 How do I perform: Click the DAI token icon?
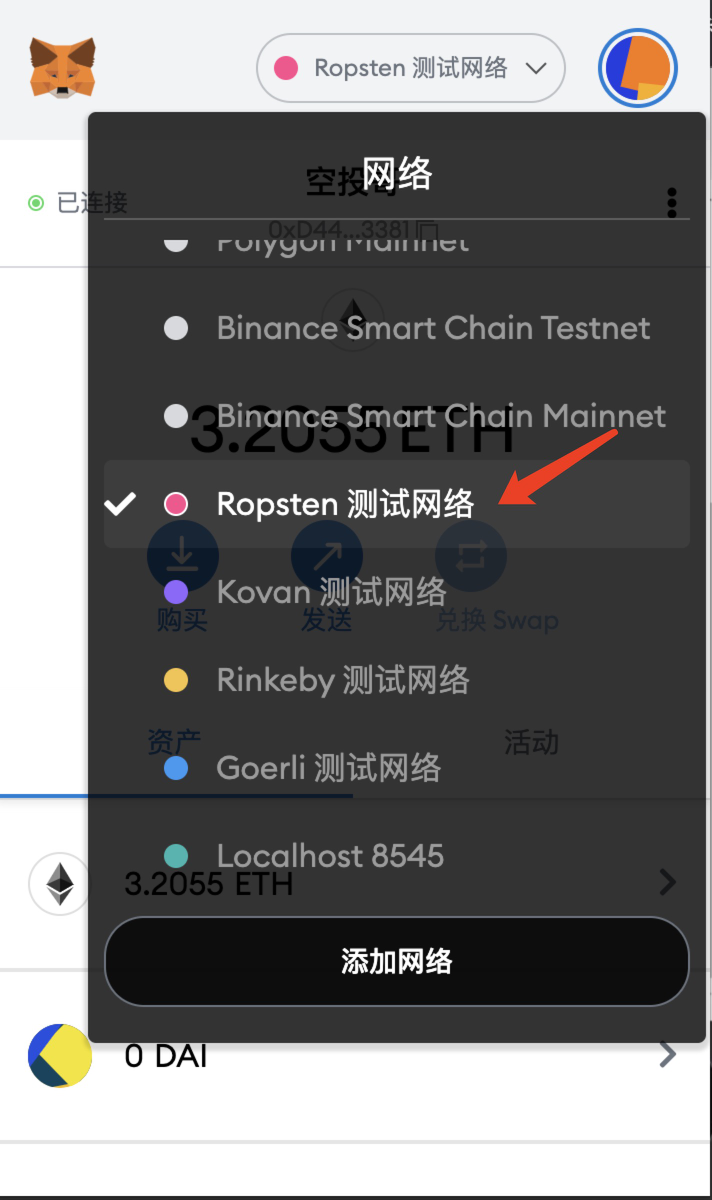[x=59, y=1056]
